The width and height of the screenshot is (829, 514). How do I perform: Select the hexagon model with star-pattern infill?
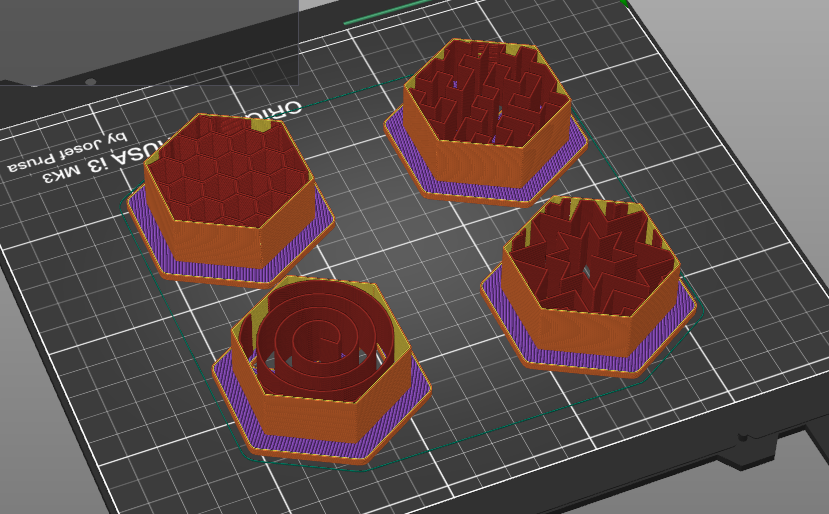click(589, 287)
